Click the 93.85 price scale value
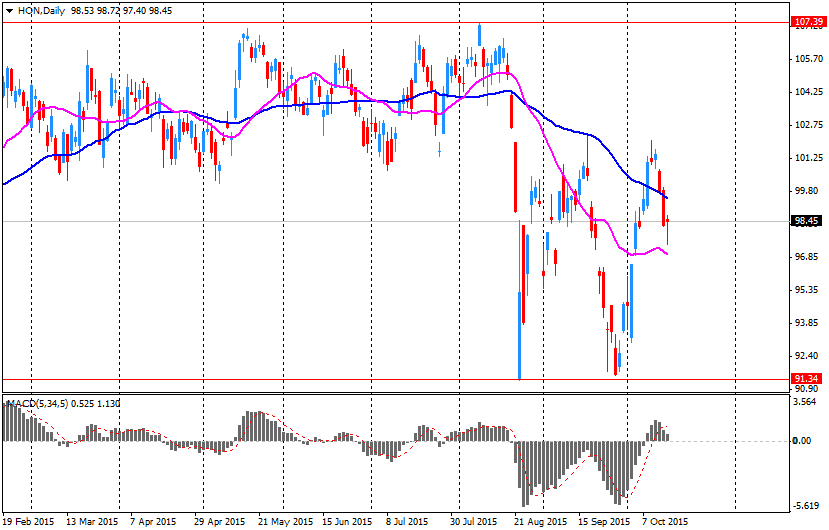This screenshot has width=829, height=530. tap(809, 323)
